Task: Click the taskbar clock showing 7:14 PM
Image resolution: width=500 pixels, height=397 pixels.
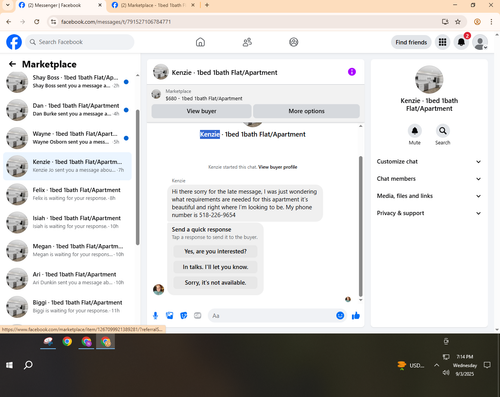Action: [465, 365]
